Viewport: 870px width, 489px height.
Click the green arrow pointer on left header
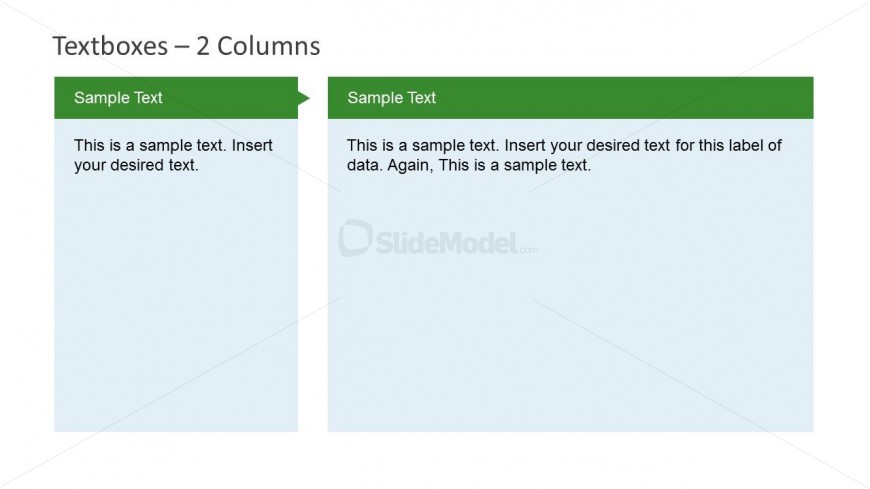pyautogui.click(x=304, y=98)
